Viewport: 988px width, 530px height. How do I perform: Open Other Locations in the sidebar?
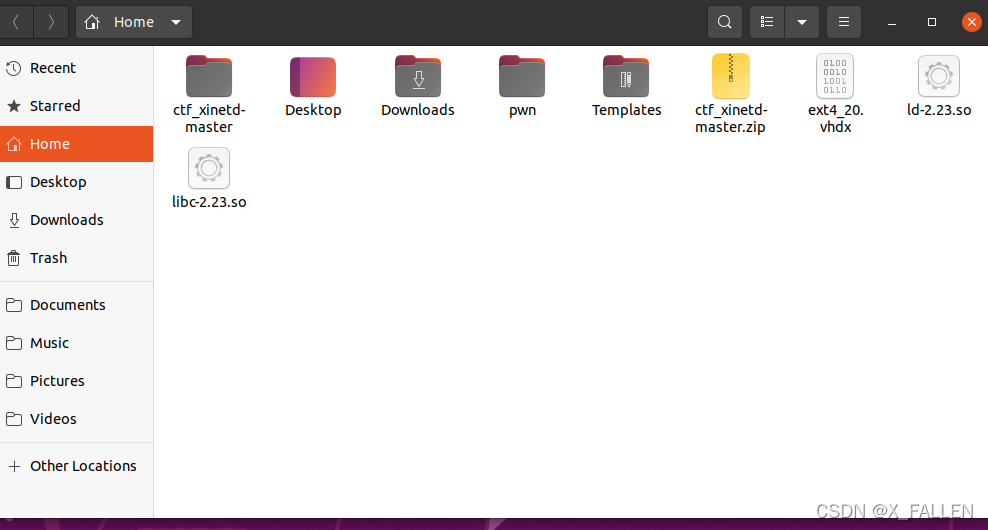tap(76, 466)
